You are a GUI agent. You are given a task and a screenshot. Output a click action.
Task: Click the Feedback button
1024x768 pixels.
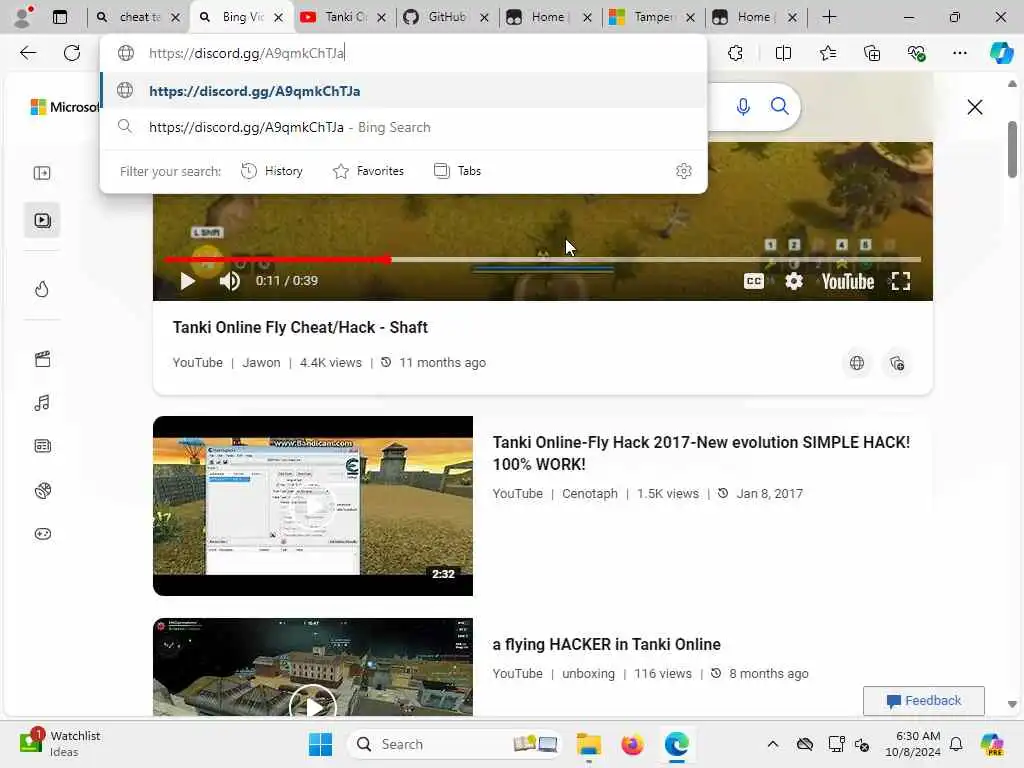[x=923, y=701]
